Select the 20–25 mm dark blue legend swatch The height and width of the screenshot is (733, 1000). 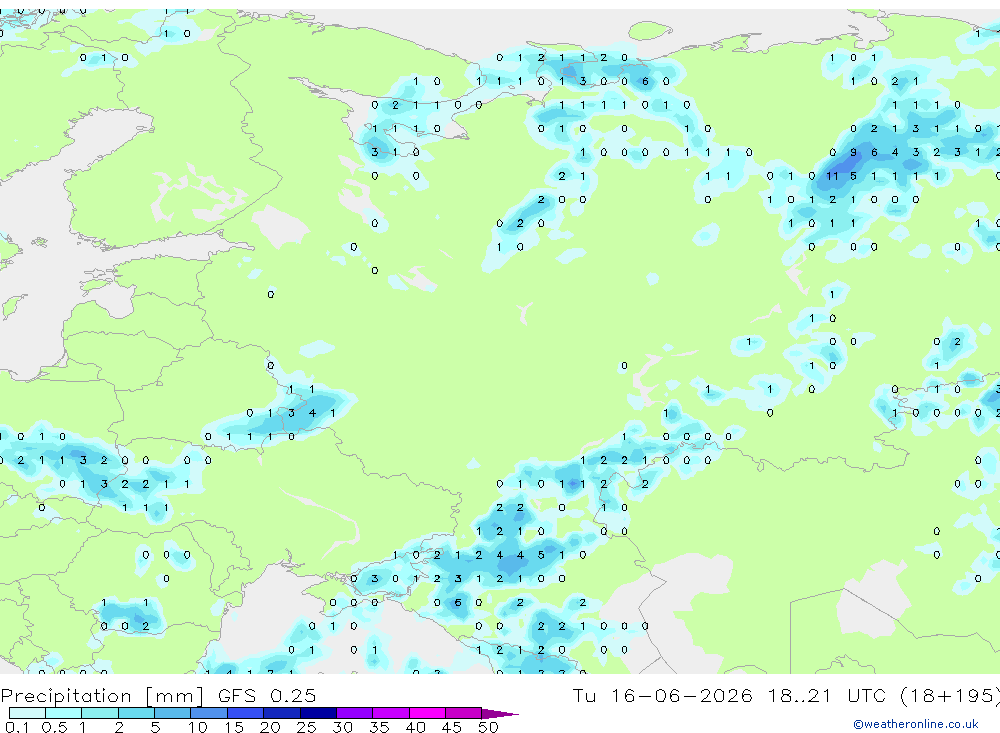(x=282, y=713)
